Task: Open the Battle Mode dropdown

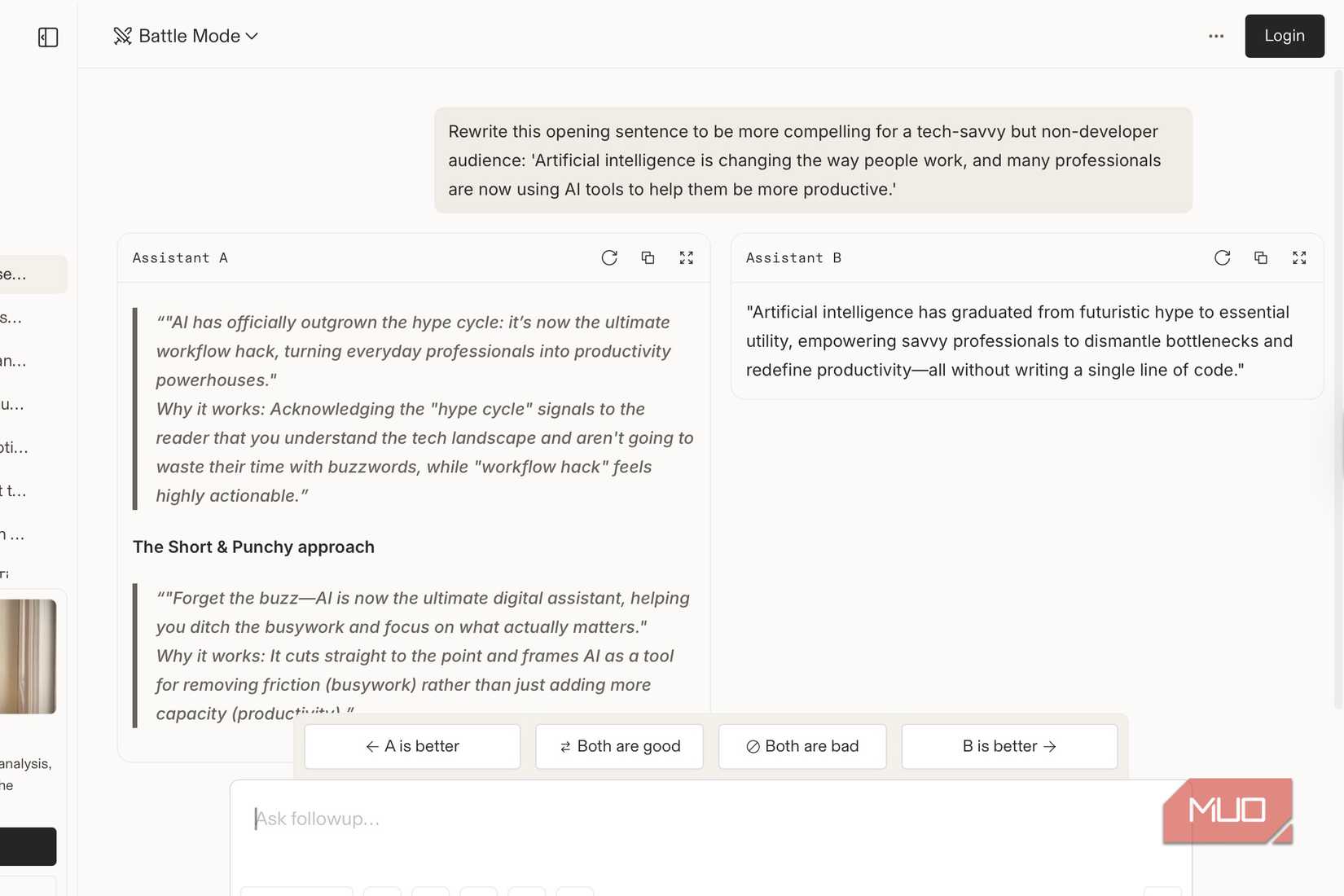Action: point(252,36)
